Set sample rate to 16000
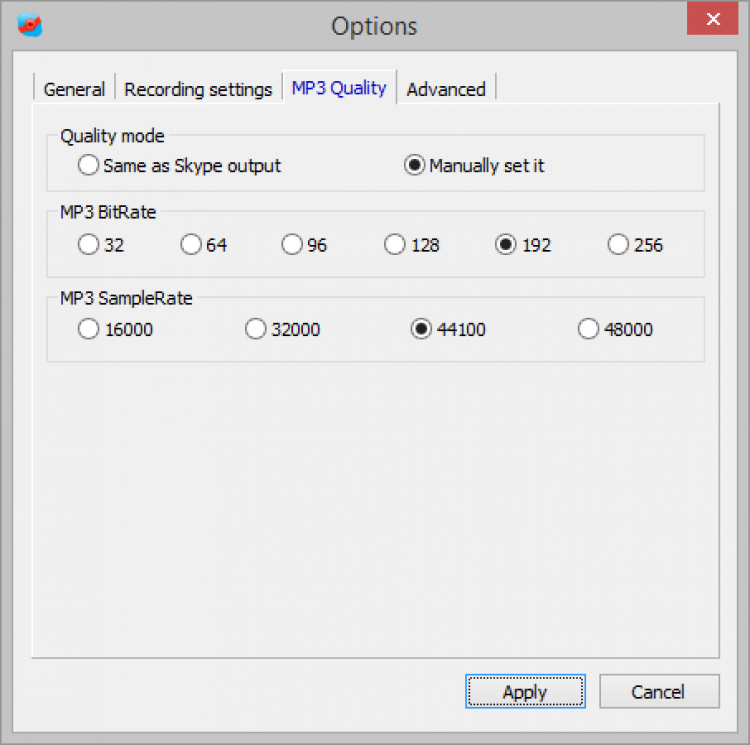 (x=89, y=329)
